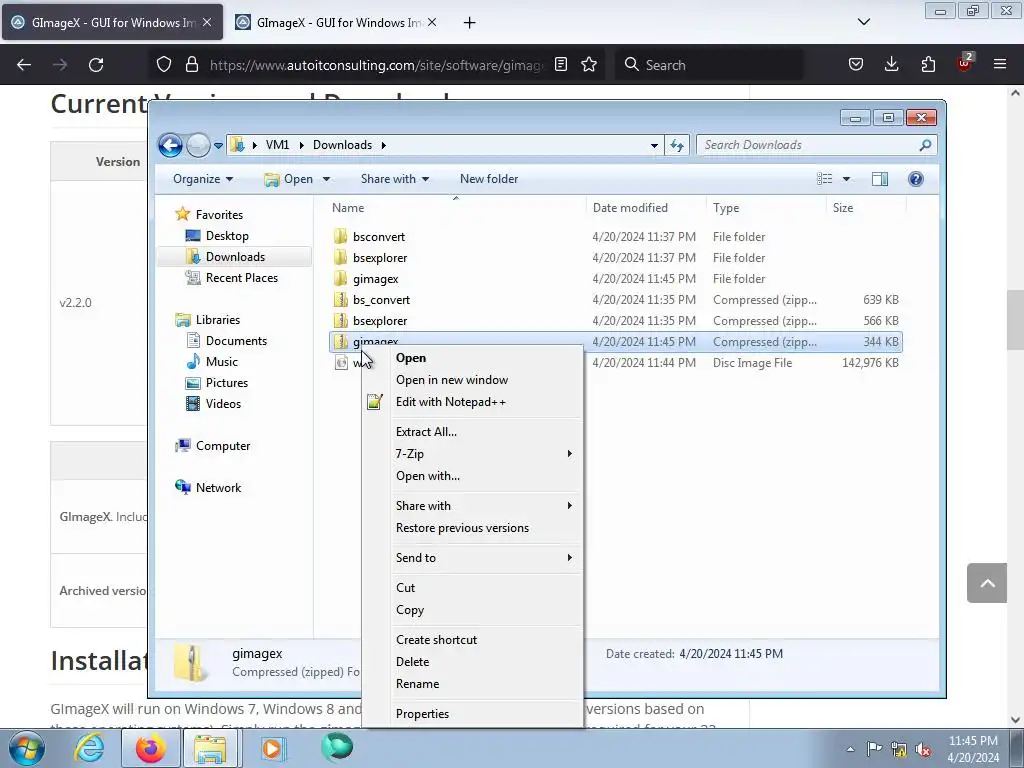Select the gimagex File folder row

(616, 279)
